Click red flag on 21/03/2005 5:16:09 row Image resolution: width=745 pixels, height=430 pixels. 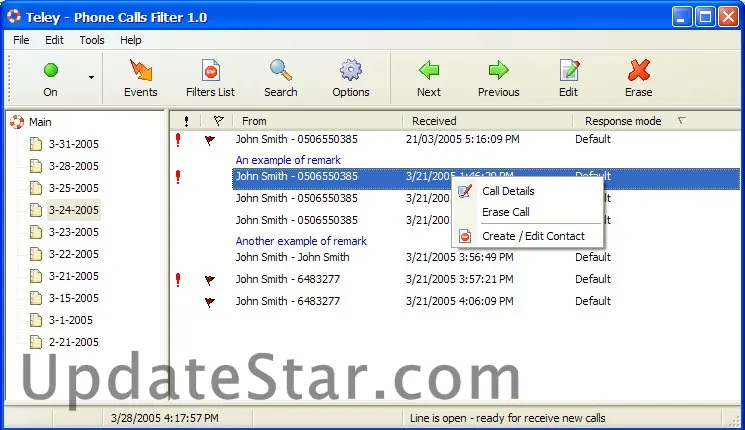210,140
